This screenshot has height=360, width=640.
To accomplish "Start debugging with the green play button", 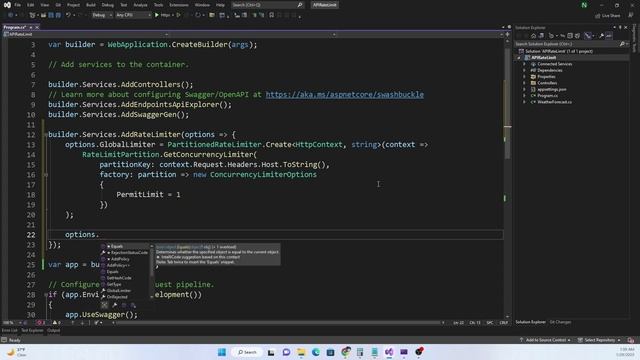I will [x=157, y=15].
